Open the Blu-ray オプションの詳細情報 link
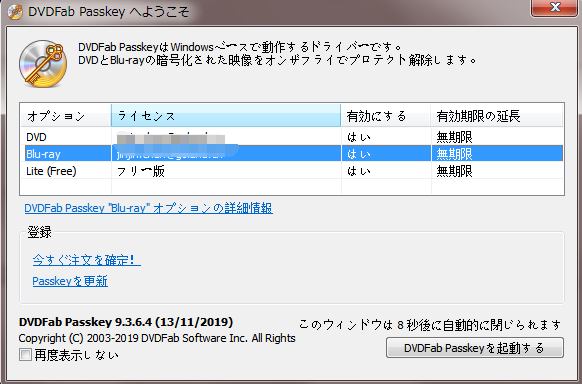The image size is (582, 384). pos(148,208)
